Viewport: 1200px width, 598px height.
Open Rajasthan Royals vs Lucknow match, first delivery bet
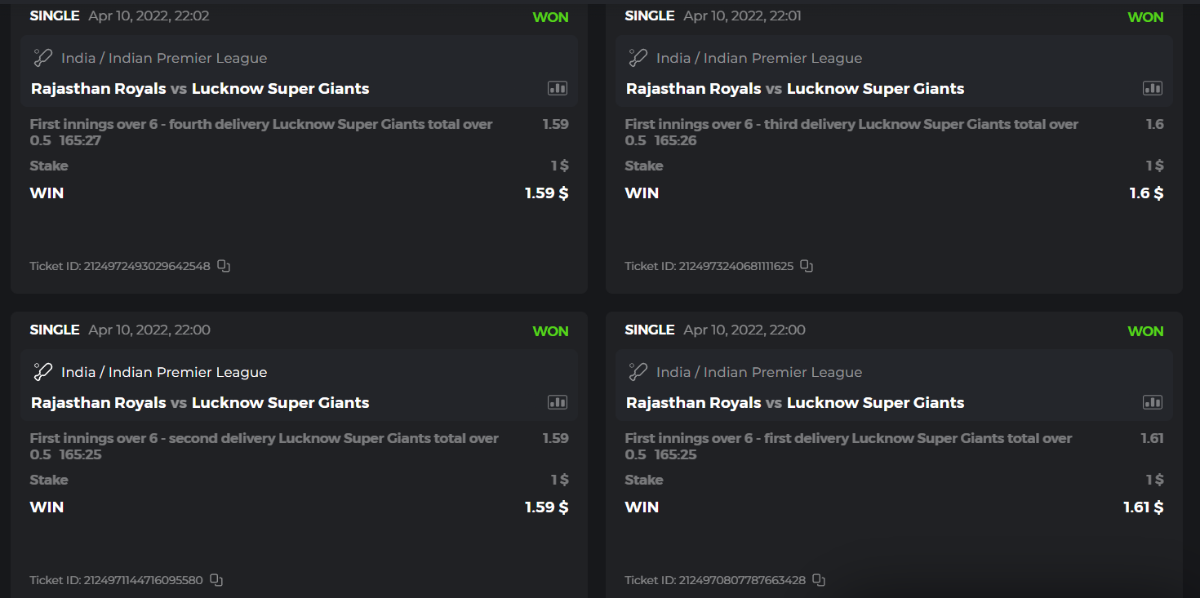pos(795,402)
